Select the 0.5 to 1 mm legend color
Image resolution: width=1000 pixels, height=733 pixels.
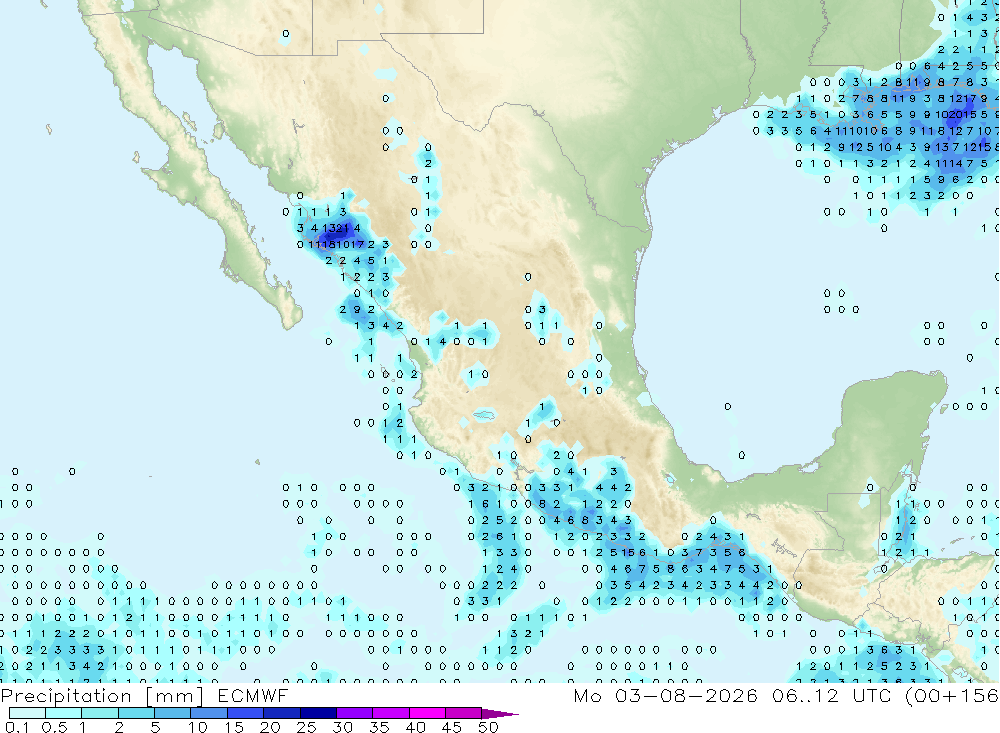coord(63,713)
